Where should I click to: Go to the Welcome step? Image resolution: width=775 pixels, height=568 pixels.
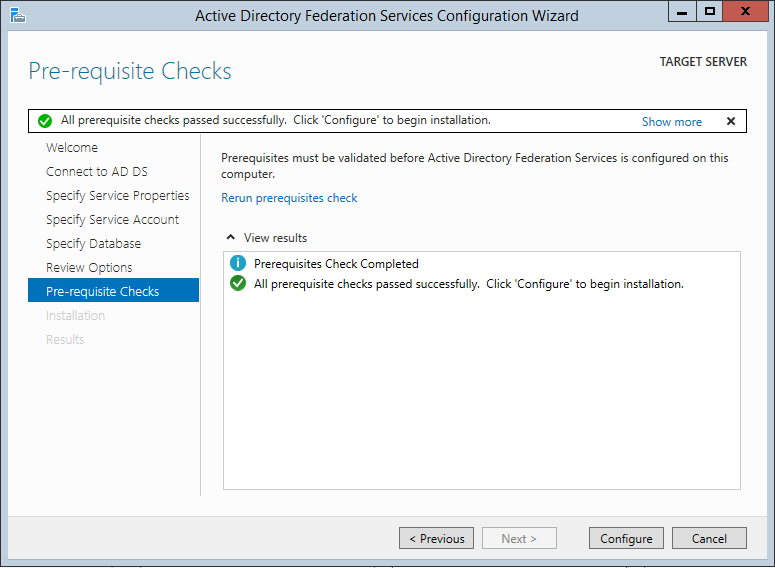click(x=72, y=148)
